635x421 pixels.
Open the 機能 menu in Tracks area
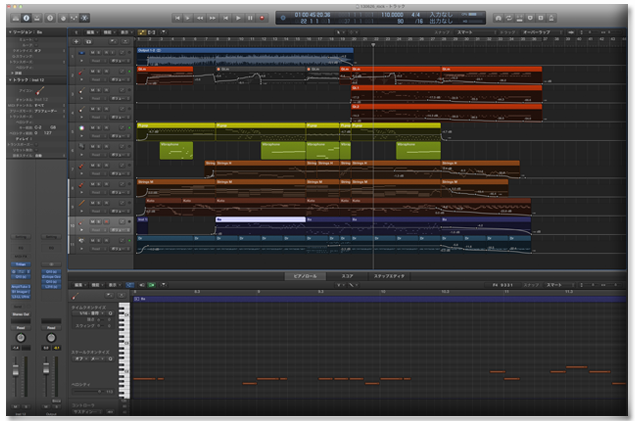tap(108, 32)
